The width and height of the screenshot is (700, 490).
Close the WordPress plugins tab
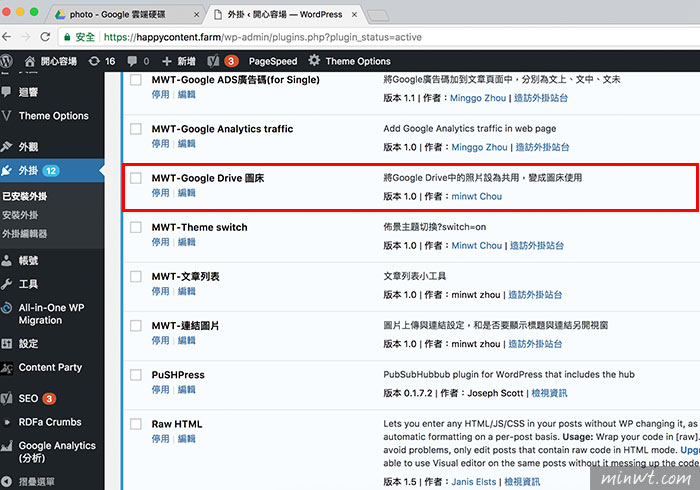tap(354, 15)
